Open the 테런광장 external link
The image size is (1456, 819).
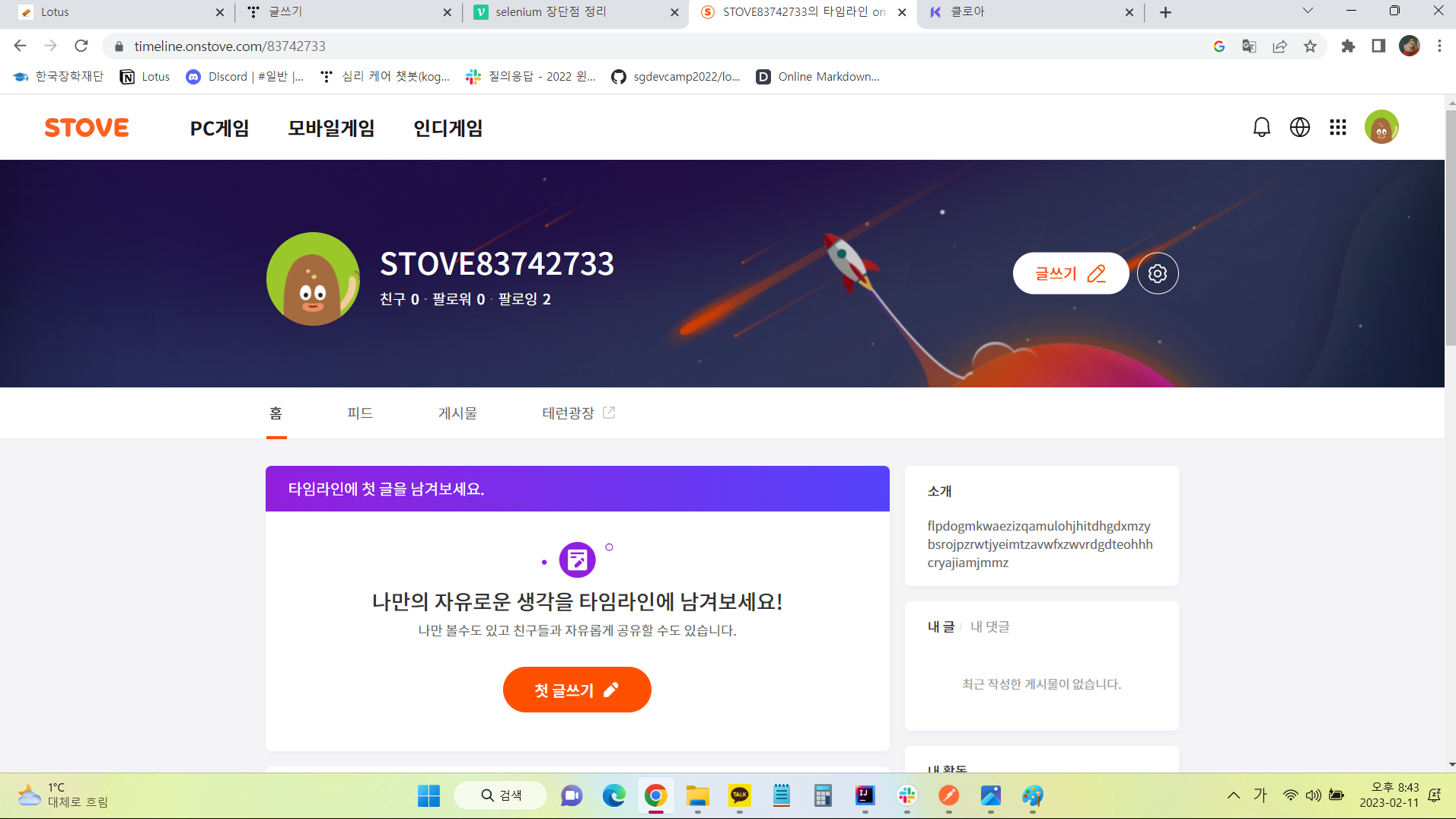tap(578, 413)
